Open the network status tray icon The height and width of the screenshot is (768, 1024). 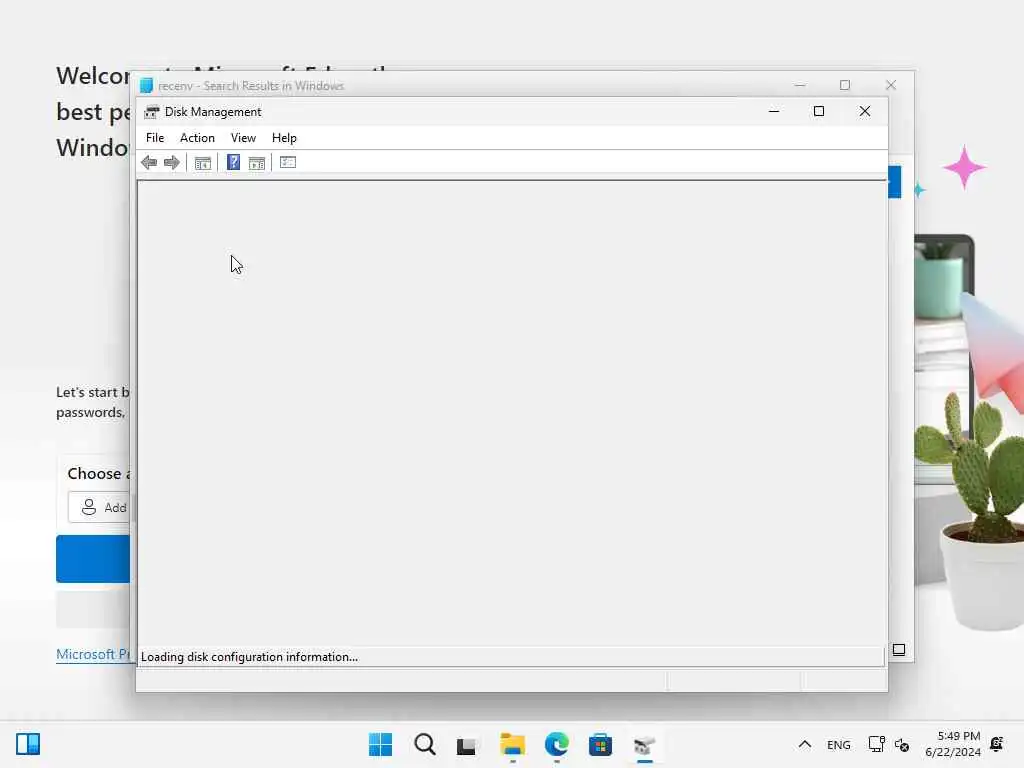click(876, 744)
